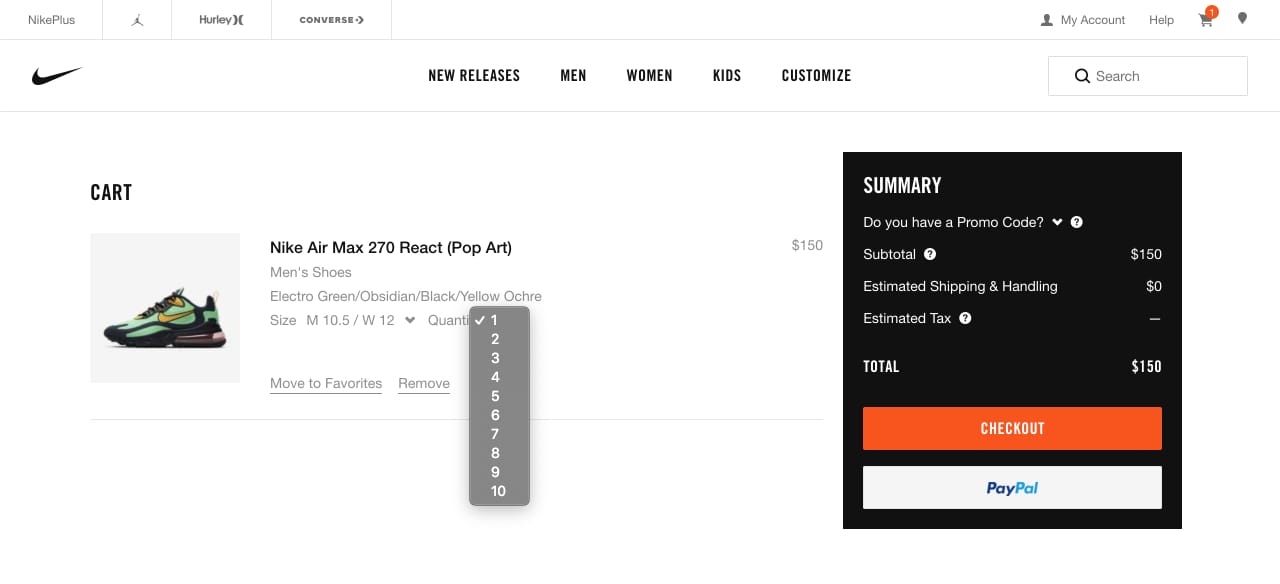Open the Customize menu
The width and height of the screenshot is (1280, 584).
(x=816, y=76)
